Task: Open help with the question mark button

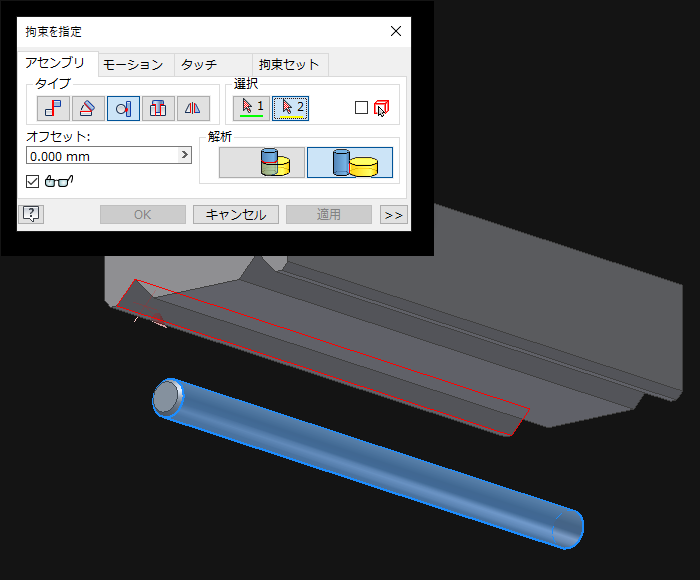Action: tap(31, 214)
